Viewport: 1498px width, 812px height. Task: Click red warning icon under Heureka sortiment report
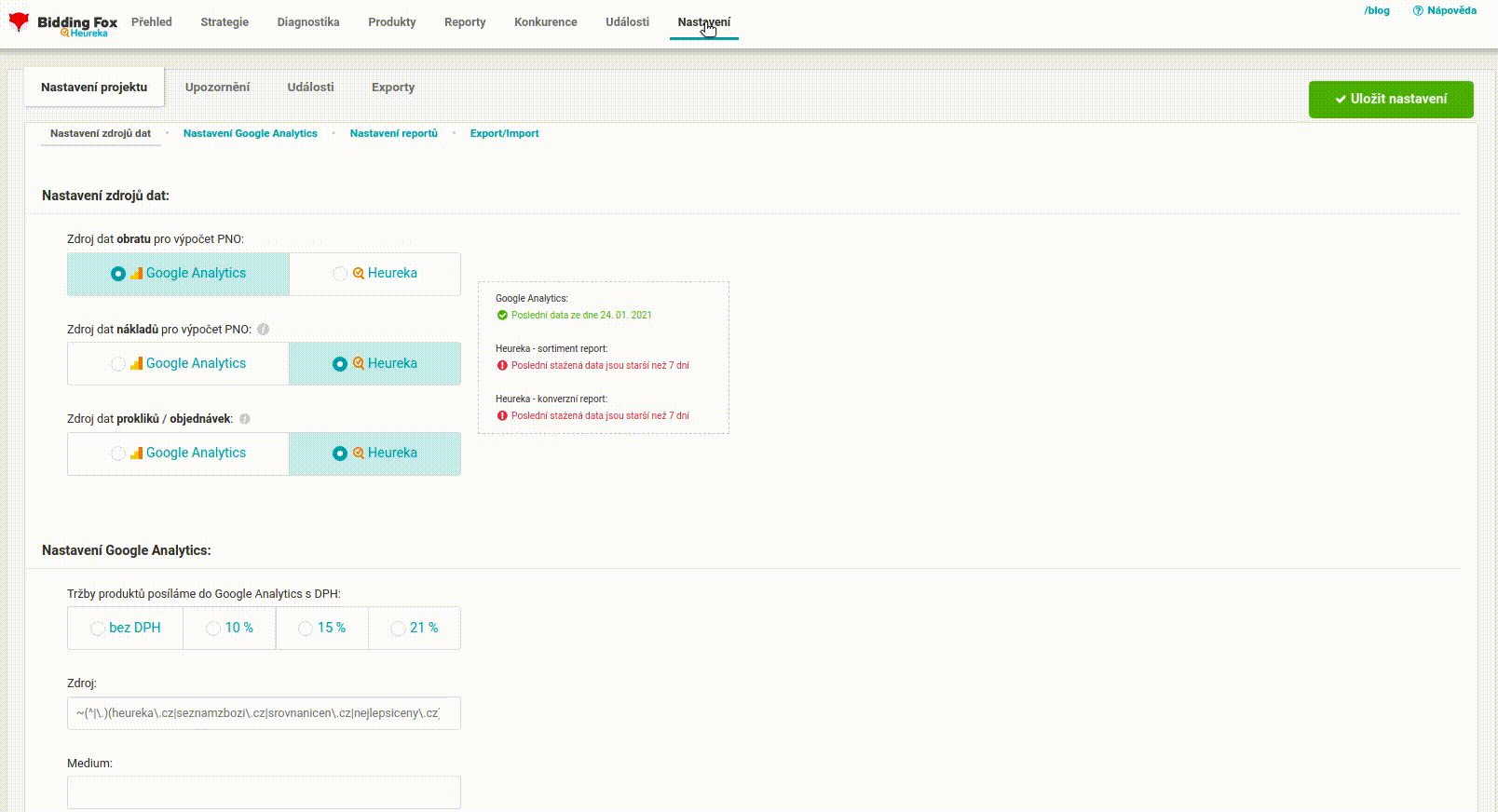click(502, 365)
